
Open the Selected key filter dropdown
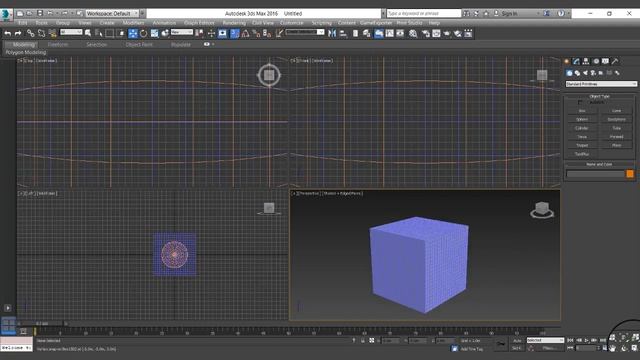(545, 340)
